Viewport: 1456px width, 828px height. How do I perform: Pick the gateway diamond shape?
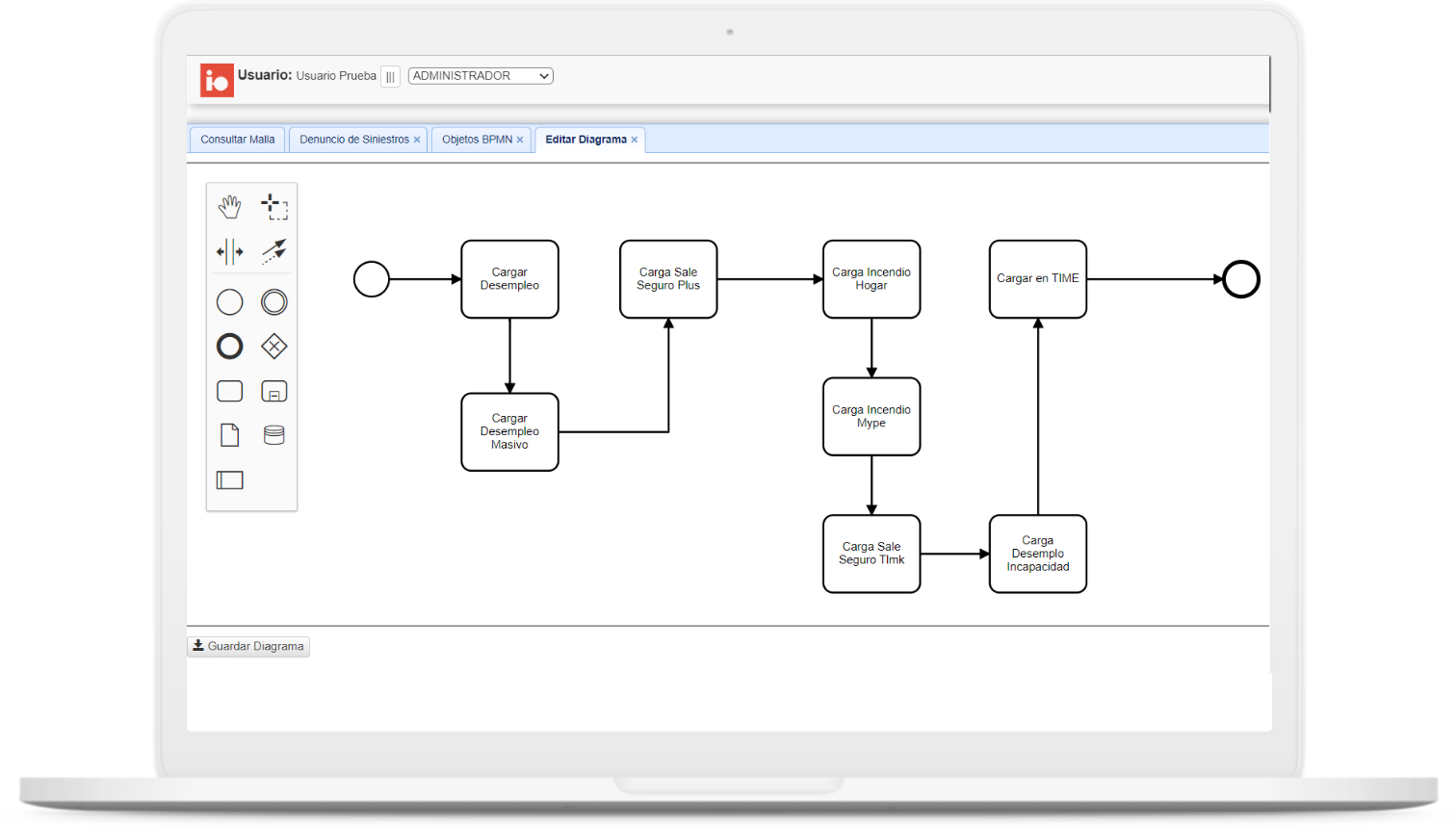click(x=274, y=347)
